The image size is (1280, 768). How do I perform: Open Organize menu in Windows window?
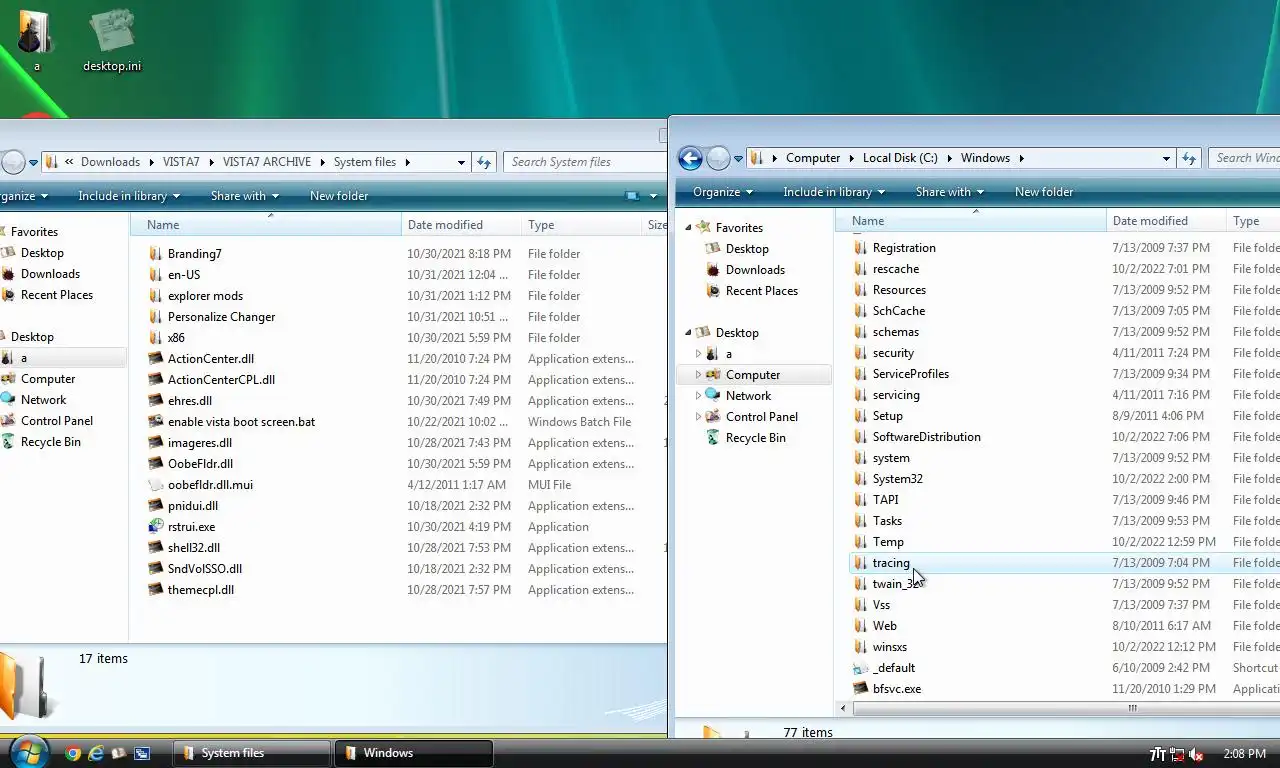click(722, 192)
